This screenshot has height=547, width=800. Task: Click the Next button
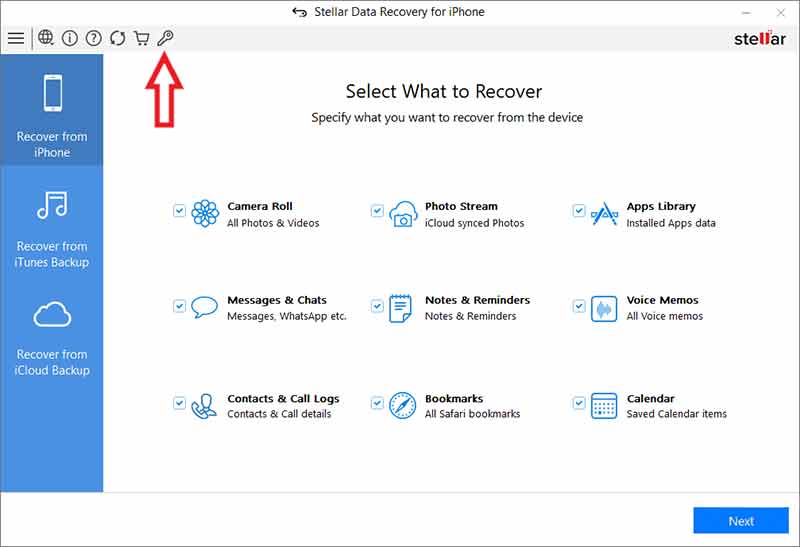pos(741,521)
